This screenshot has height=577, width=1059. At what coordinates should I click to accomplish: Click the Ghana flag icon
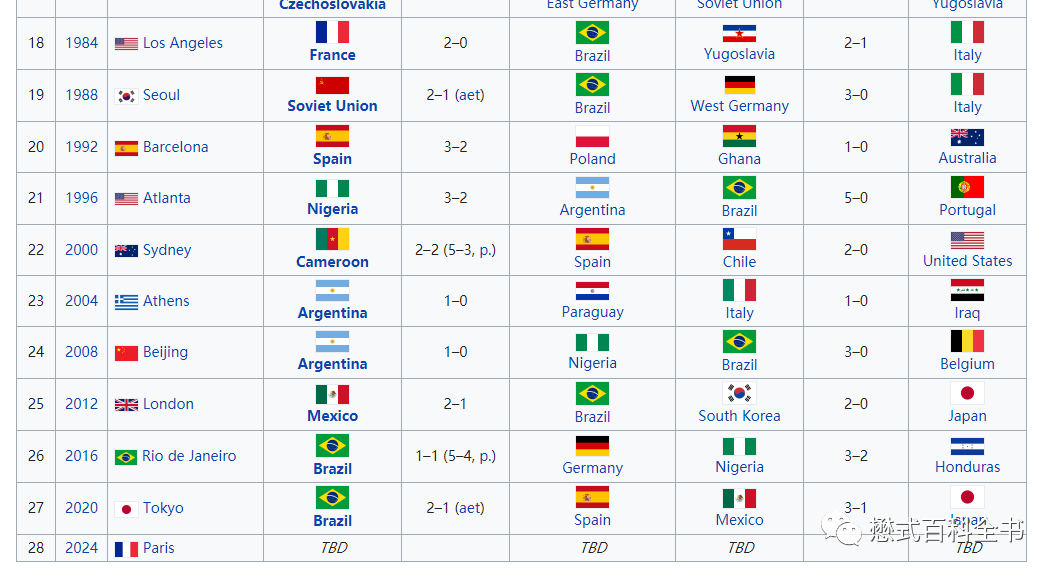(739, 136)
